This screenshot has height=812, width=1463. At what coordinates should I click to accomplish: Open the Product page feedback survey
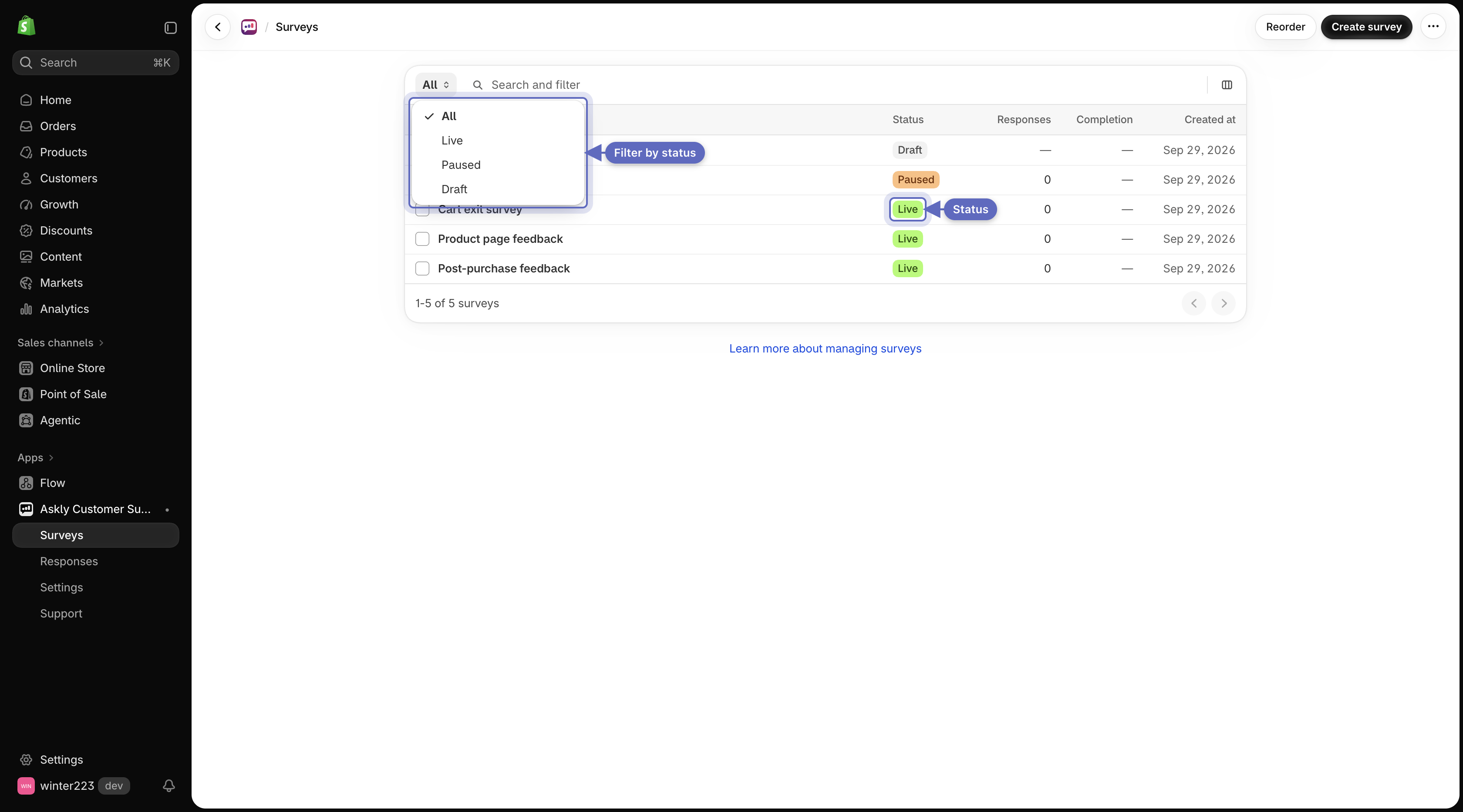pos(500,239)
